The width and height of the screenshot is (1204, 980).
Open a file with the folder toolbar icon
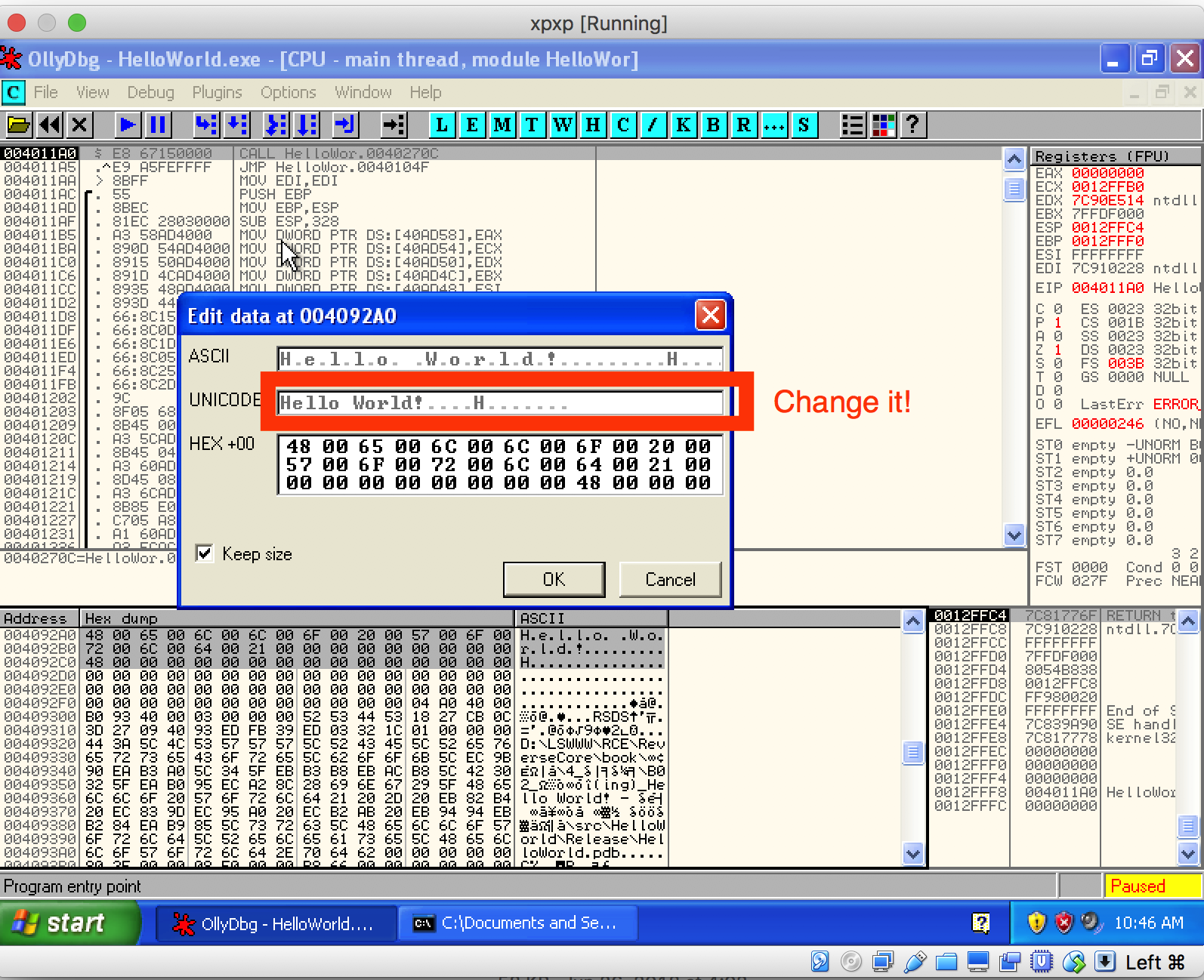pyautogui.click(x=19, y=125)
